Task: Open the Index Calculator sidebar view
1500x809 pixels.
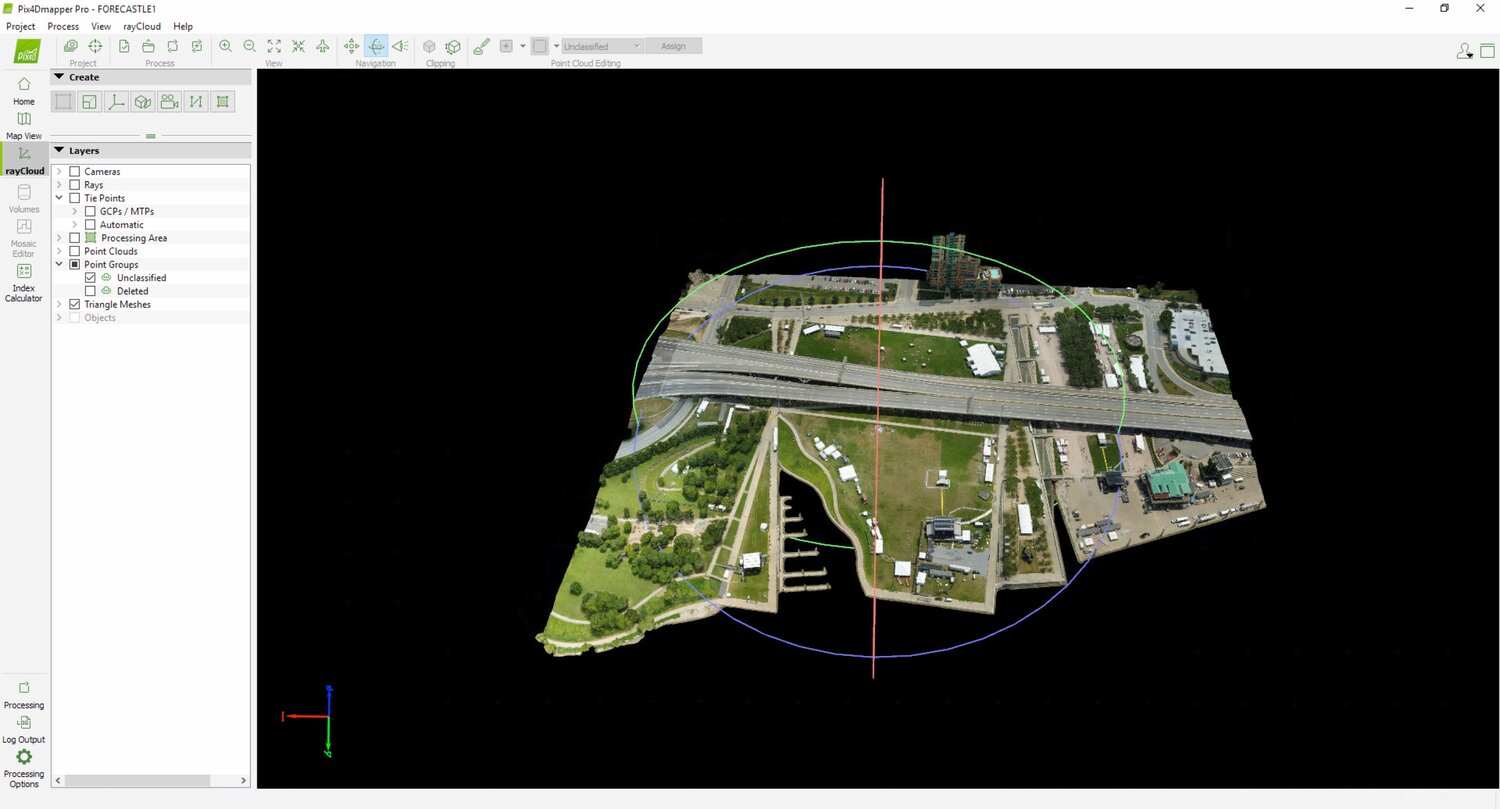Action: (24, 283)
